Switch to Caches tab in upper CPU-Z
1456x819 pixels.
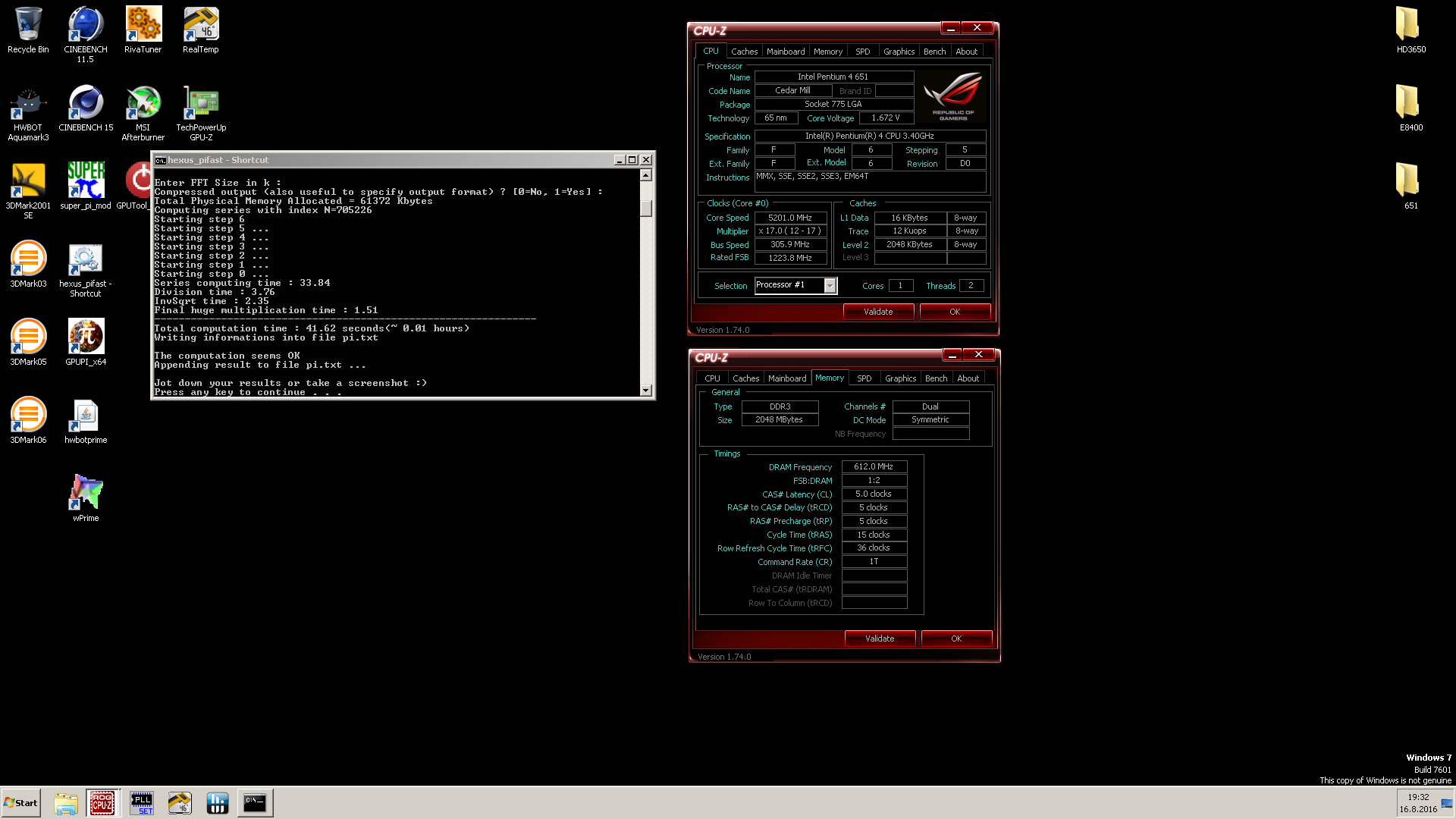click(x=744, y=52)
